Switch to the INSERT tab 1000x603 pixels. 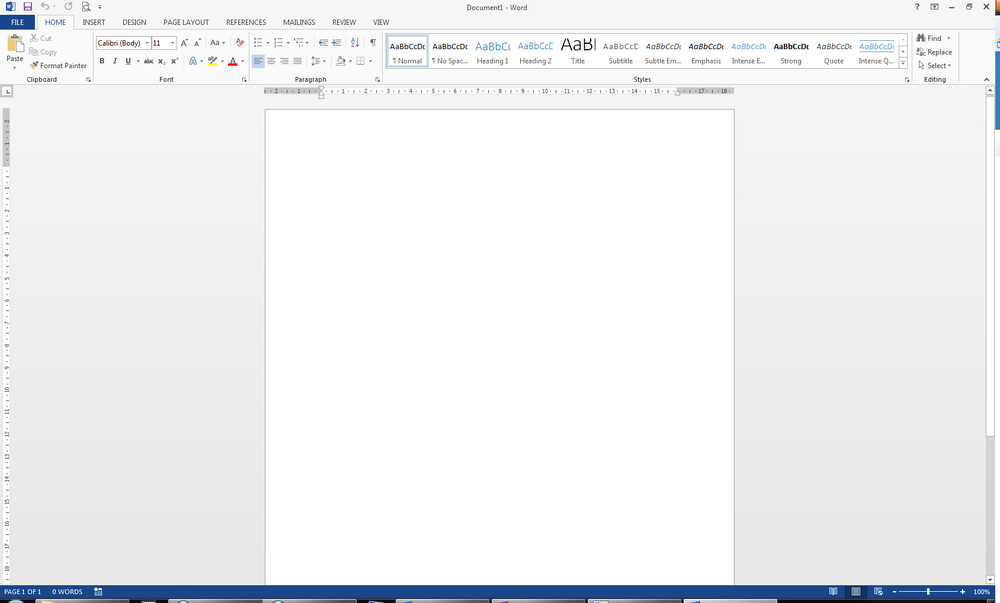94,22
